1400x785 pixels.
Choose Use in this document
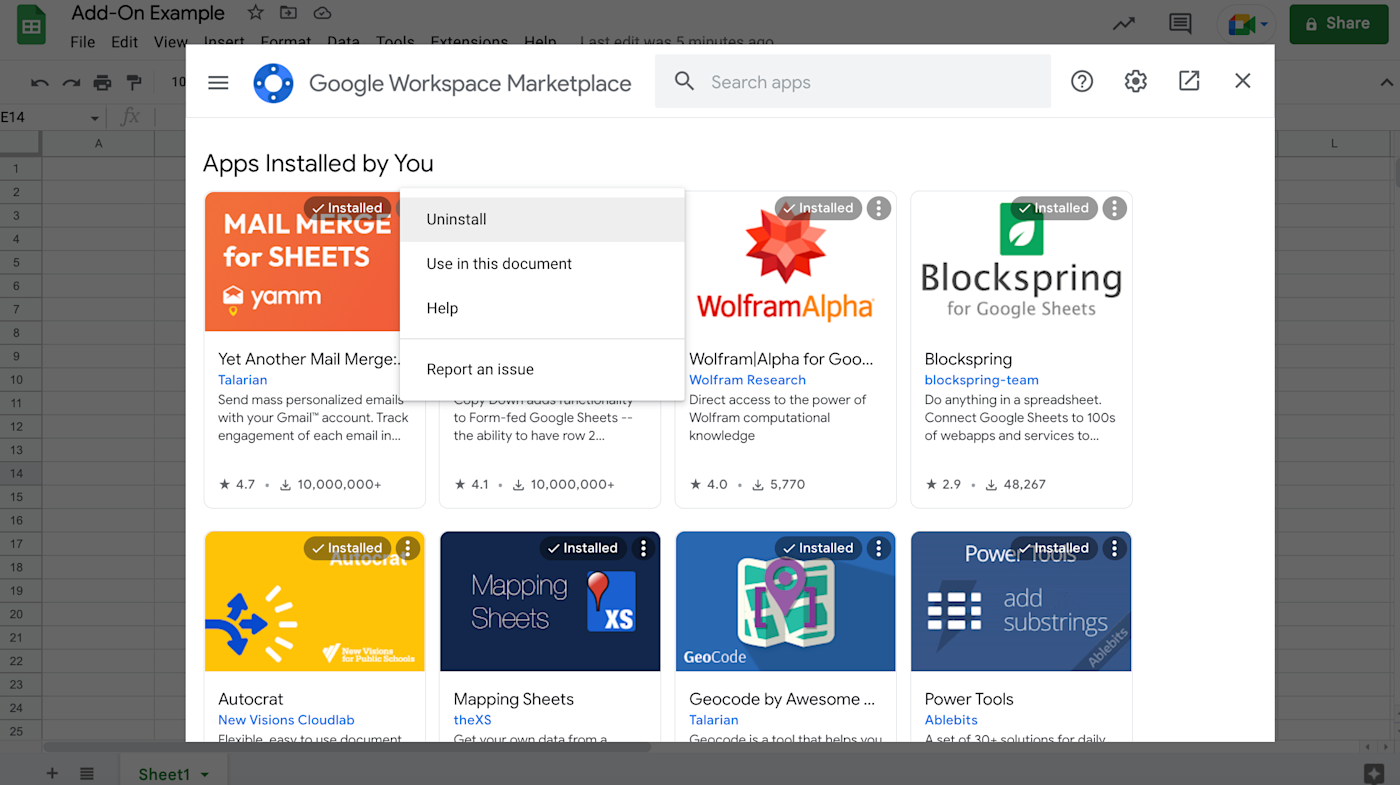542,264
